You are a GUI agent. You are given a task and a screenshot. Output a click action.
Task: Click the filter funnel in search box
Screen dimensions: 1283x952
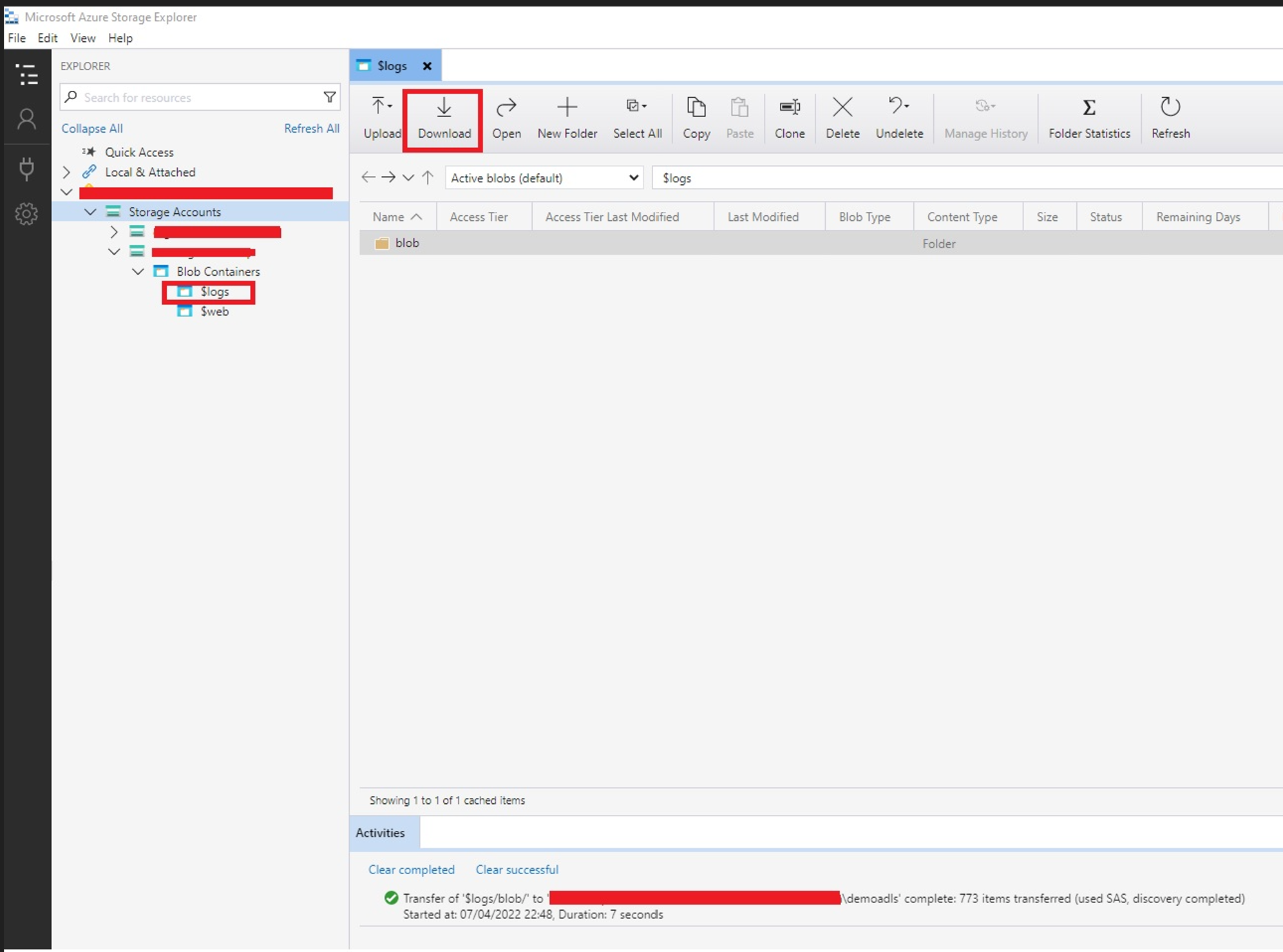pyautogui.click(x=329, y=97)
